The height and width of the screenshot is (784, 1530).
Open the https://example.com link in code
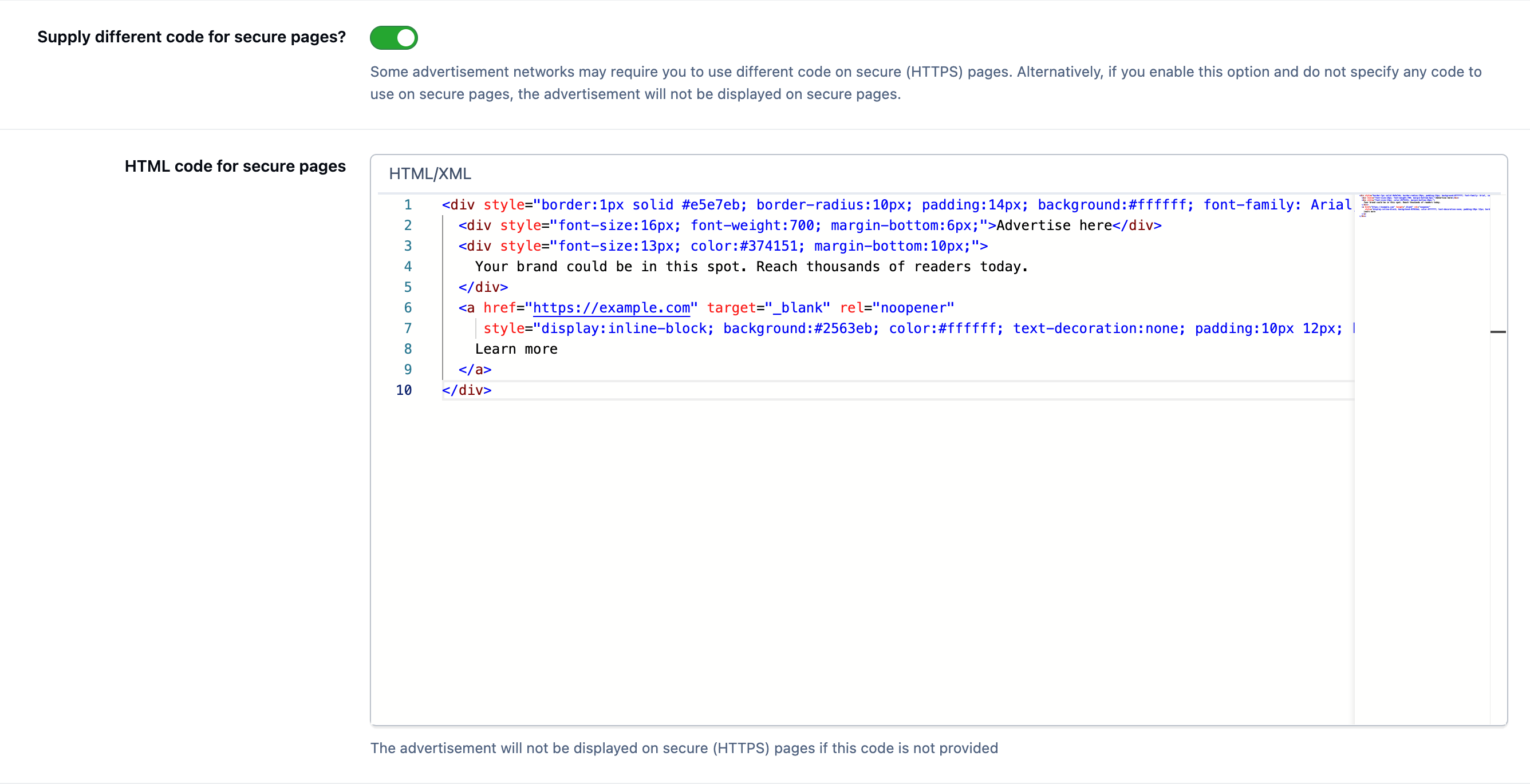tap(612, 307)
